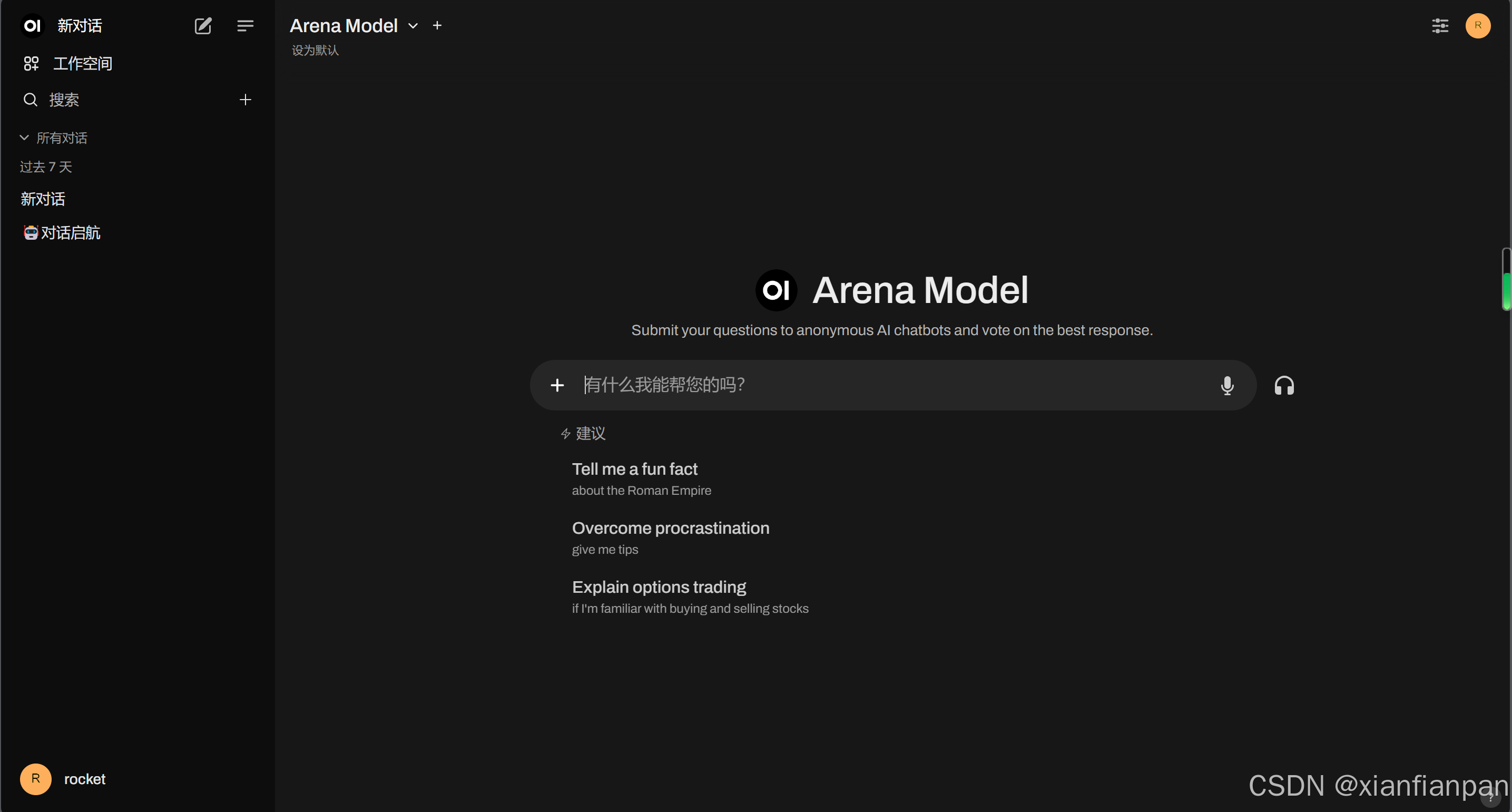
Task: Click 设为默认 to set default model
Action: (x=315, y=51)
